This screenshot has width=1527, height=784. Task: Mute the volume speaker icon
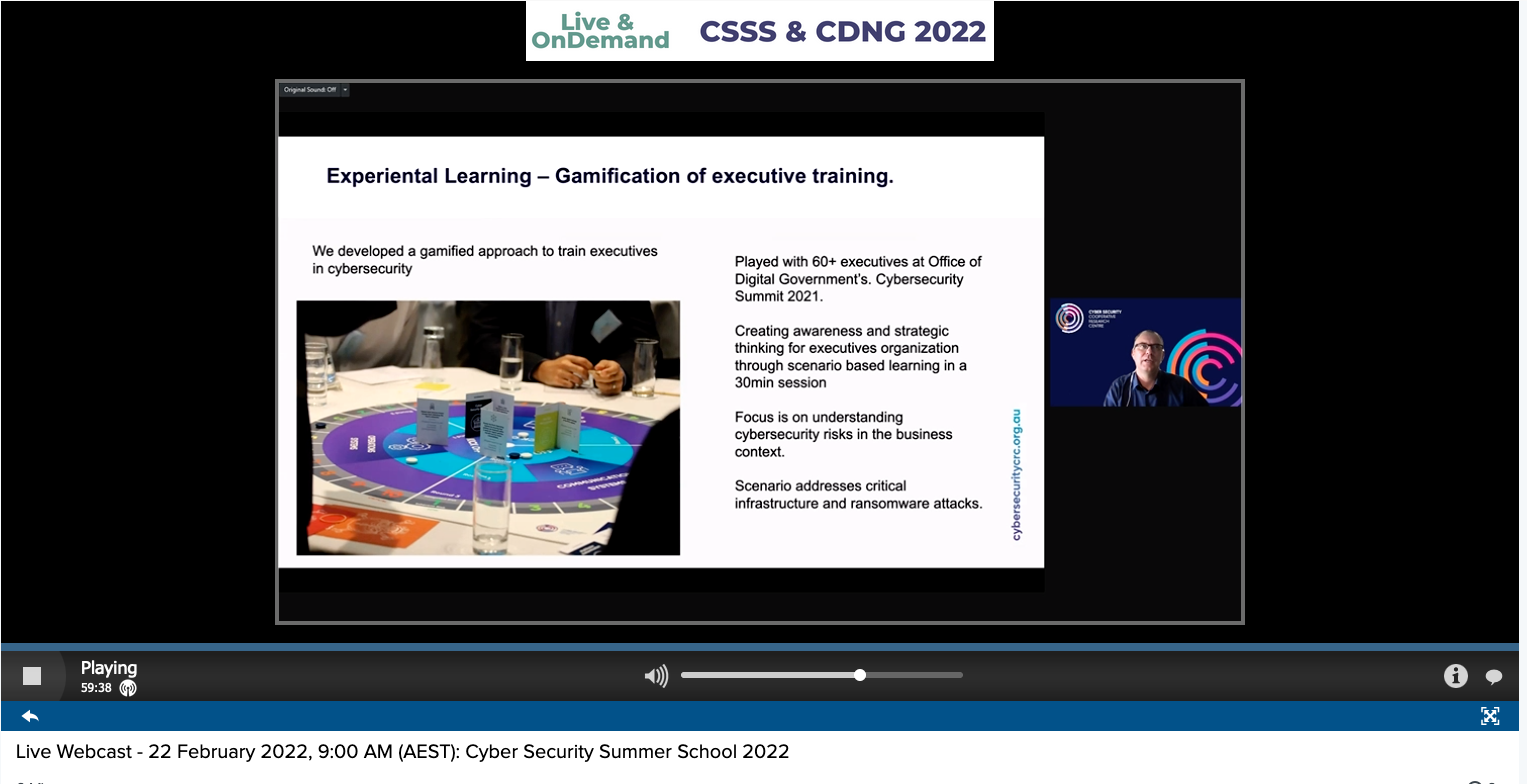tap(655, 677)
